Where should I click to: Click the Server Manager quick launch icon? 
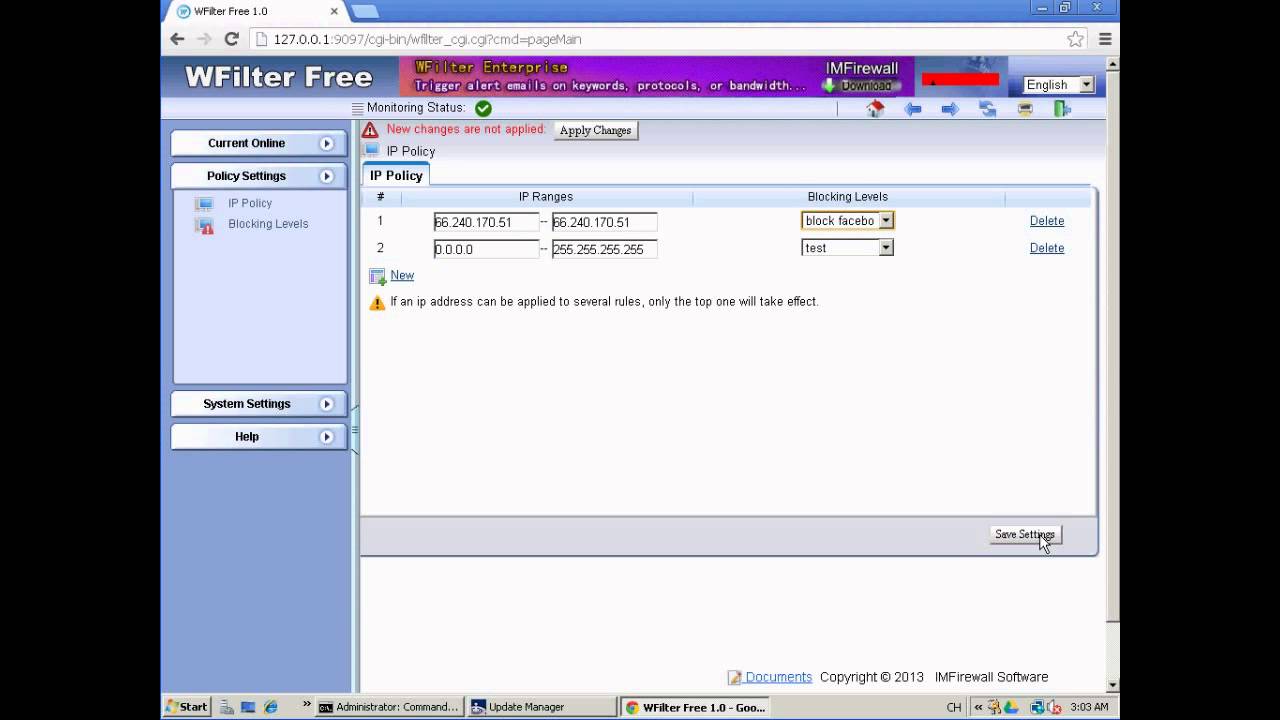pyautogui.click(x=227, y=707)
